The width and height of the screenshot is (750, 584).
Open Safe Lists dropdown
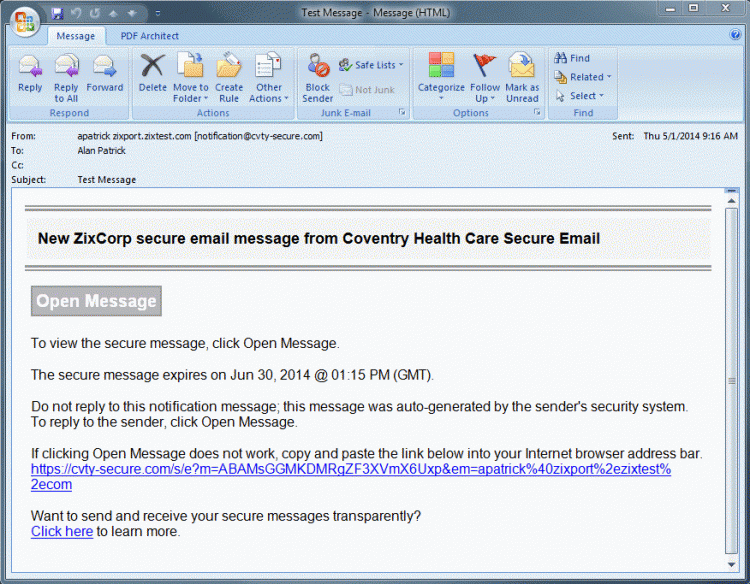[x=371, y=65]
